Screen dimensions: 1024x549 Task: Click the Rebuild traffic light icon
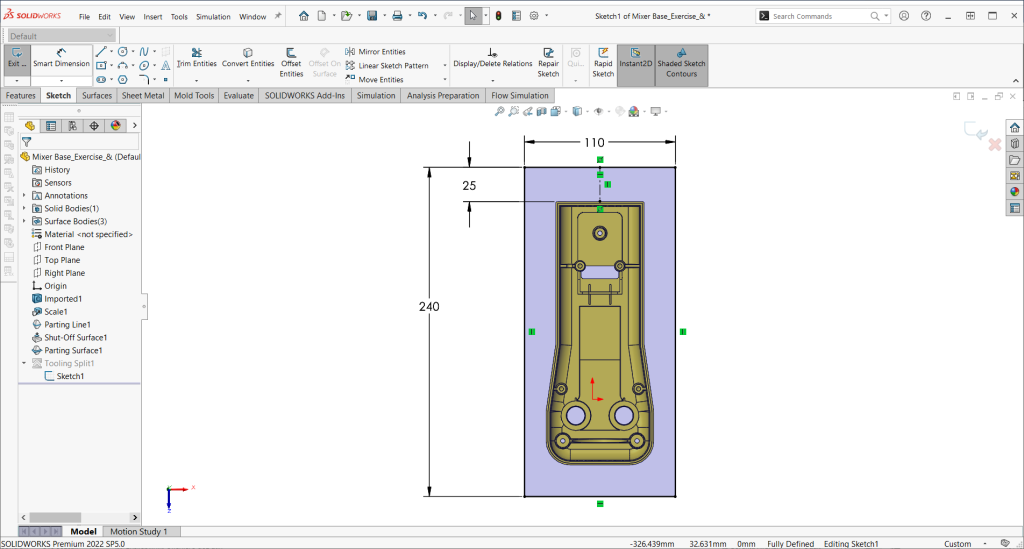500,16
